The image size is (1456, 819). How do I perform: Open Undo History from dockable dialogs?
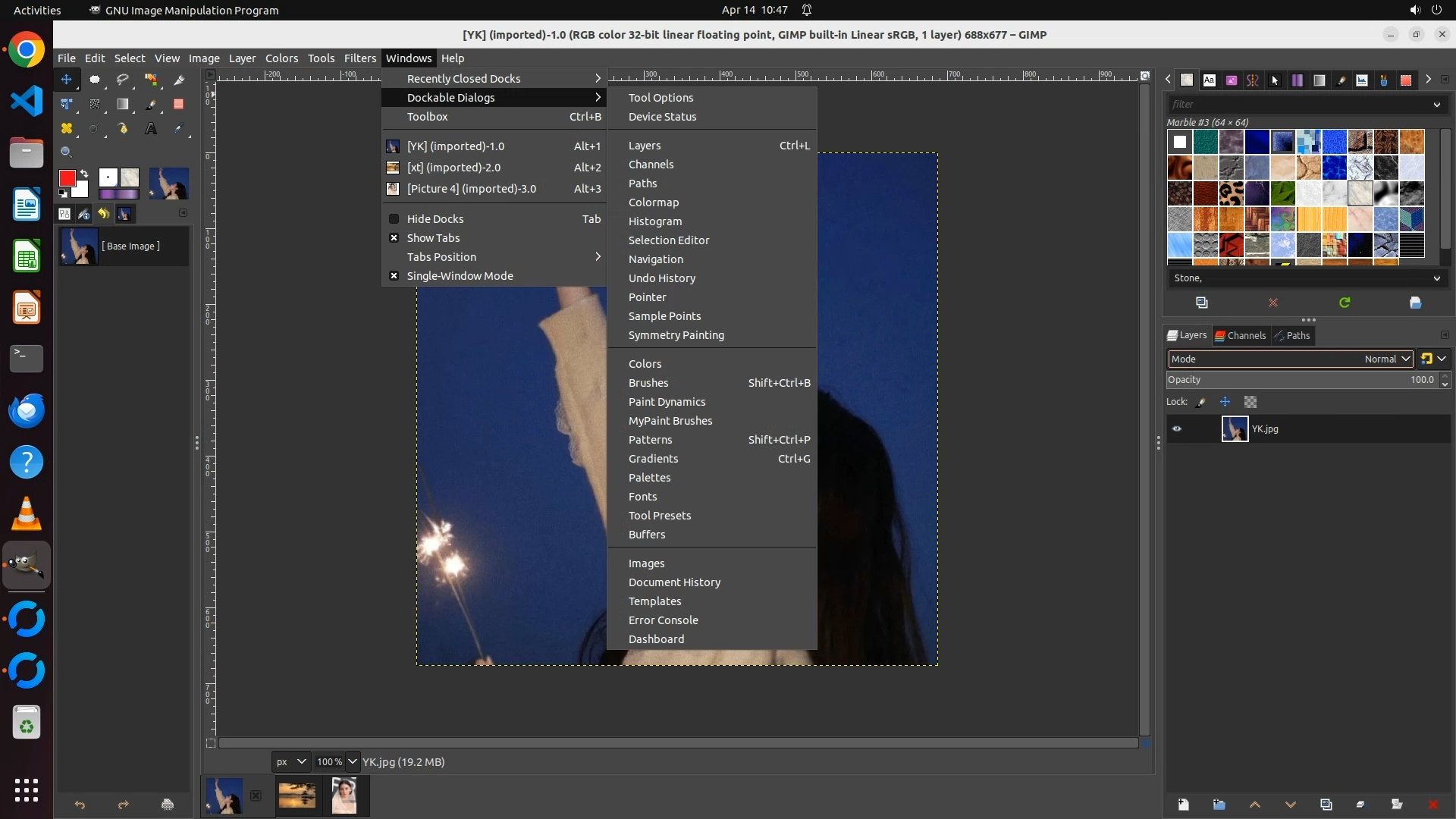(661, 278)
